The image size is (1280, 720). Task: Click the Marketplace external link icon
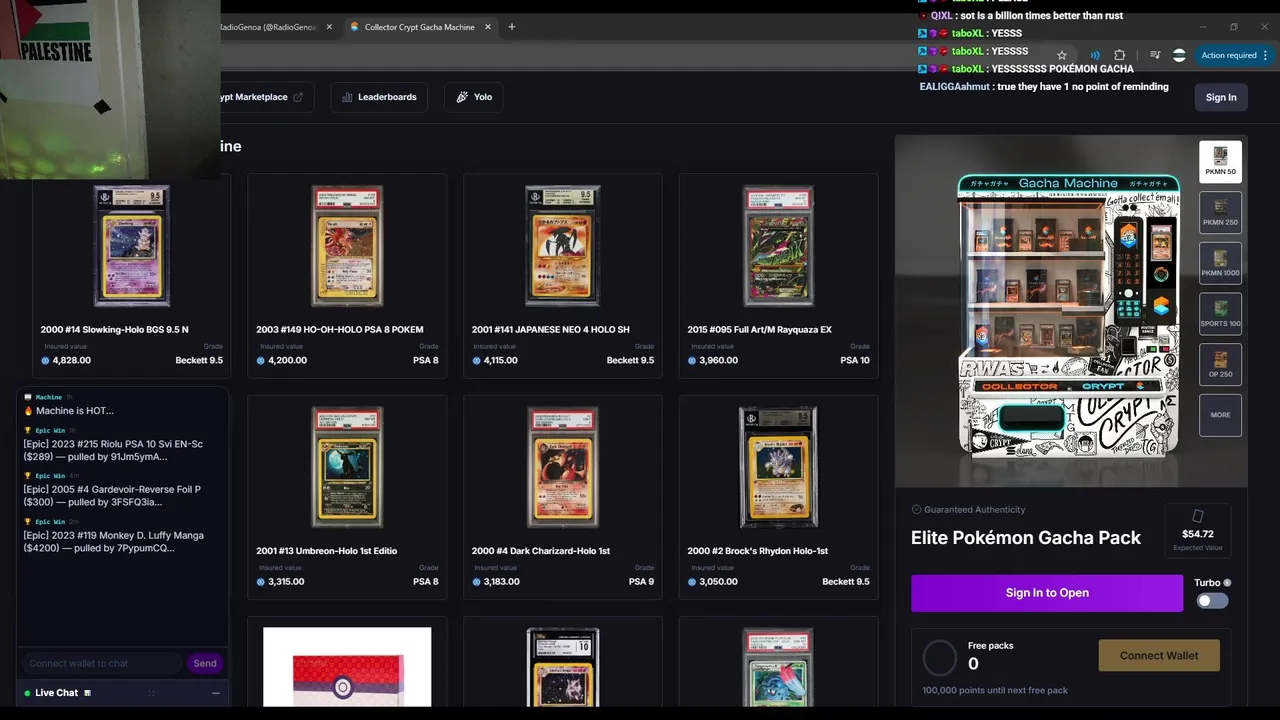point(298,97)
